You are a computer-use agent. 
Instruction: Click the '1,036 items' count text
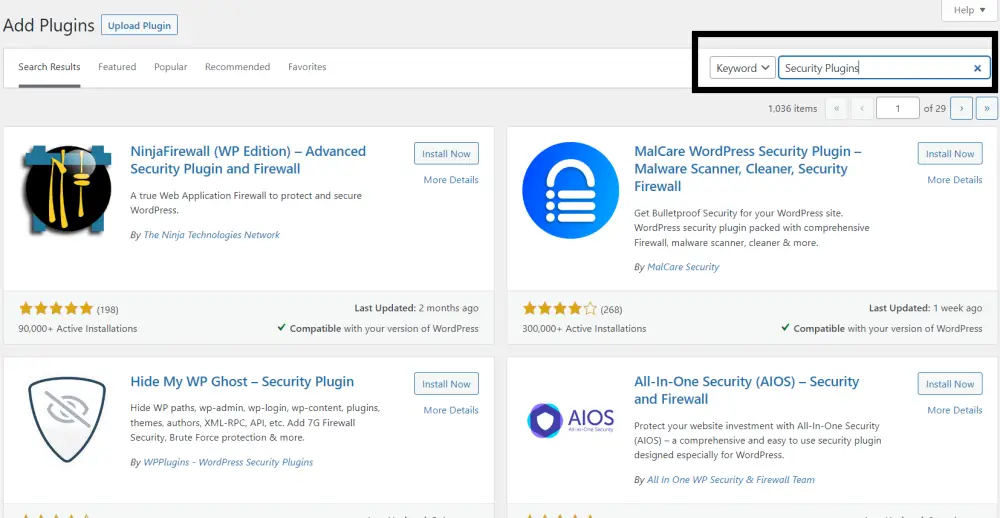click(792, 108)
